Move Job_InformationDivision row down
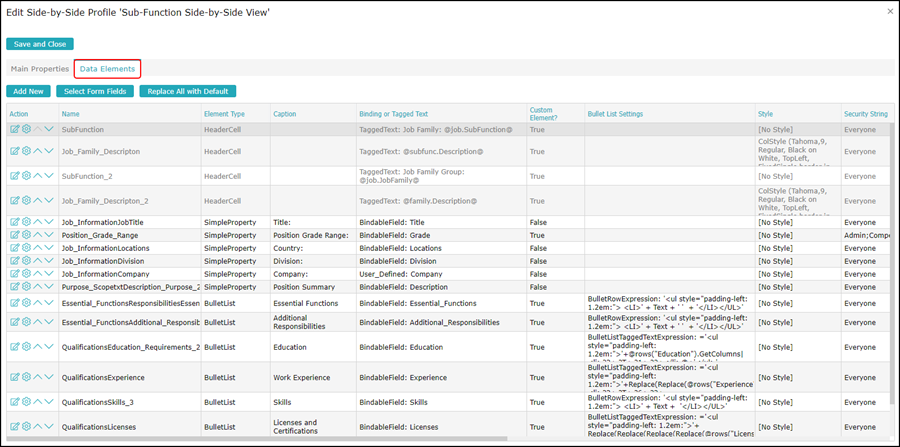The height and width of the screenshot is (447, 900). (49, 260)
